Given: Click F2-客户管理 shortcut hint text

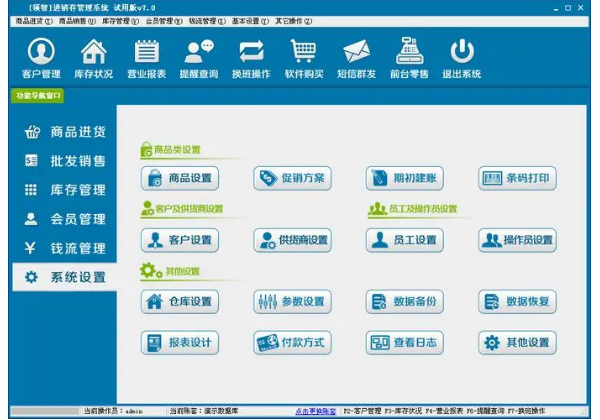Looking at the screenshot, I should [x=362, y=412].
